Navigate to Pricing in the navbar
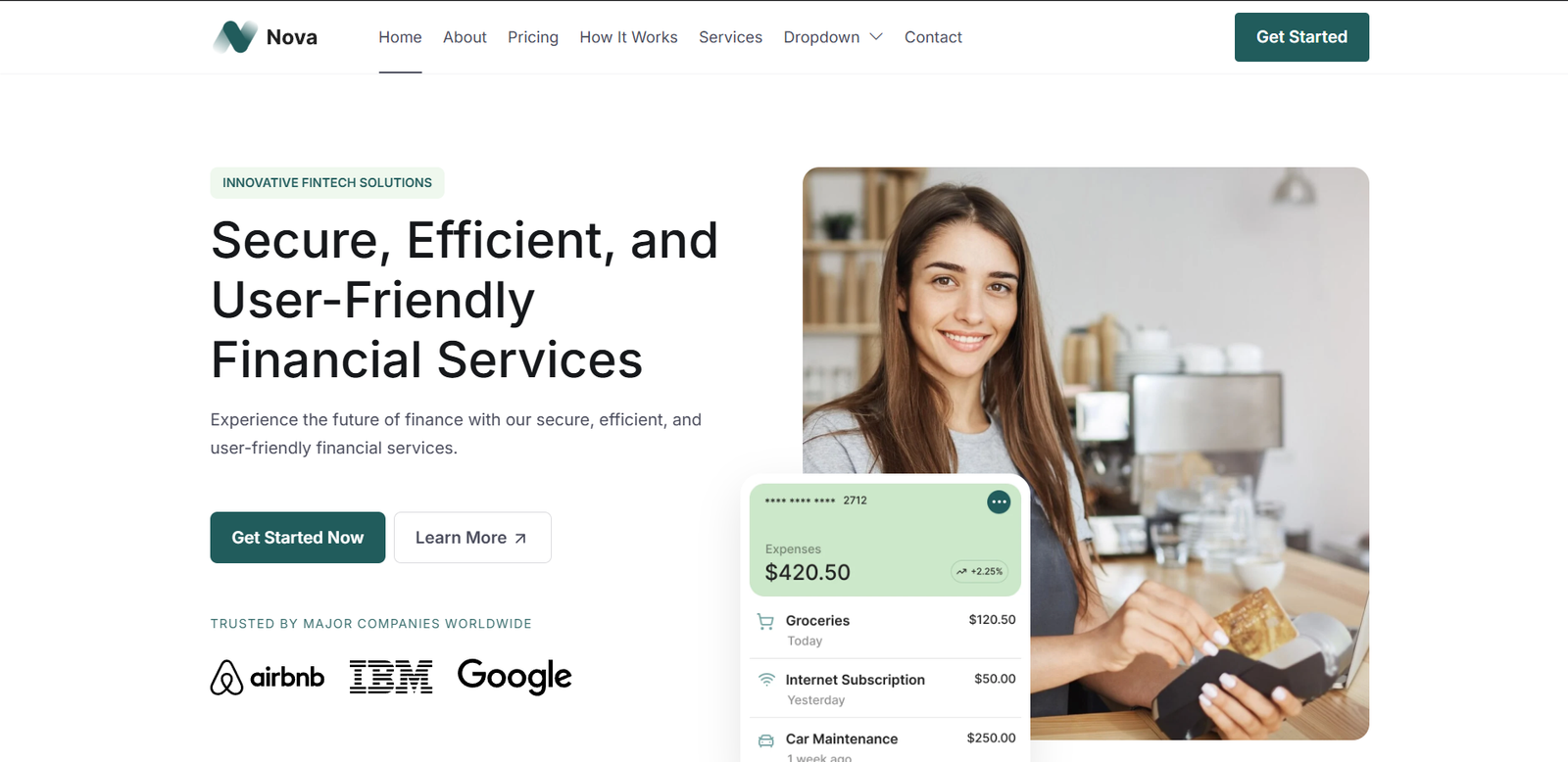Screen dimensions: 1568x762 click(533, 37)
